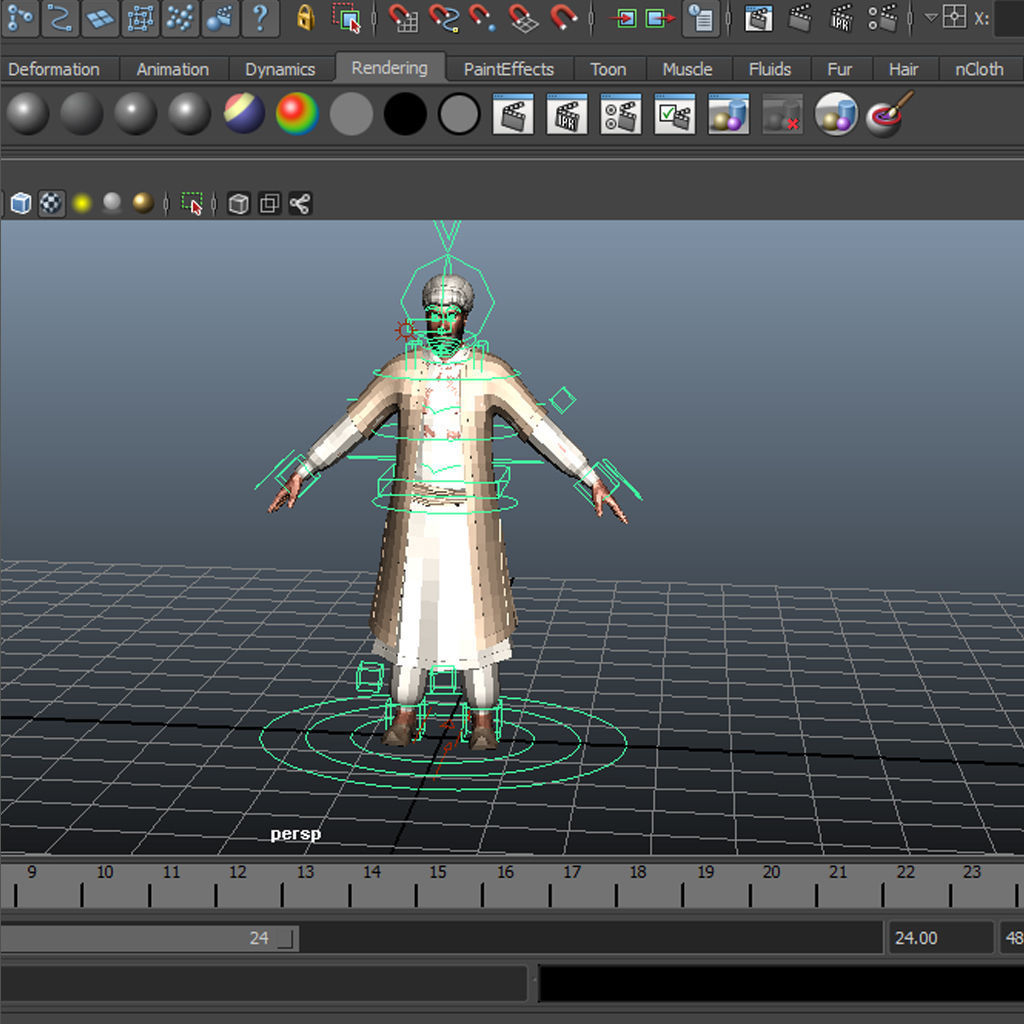This screenshot has width=1024, height=1024.
Task: Toggle high quality rendering gold sphere
Action: (143, 202)
